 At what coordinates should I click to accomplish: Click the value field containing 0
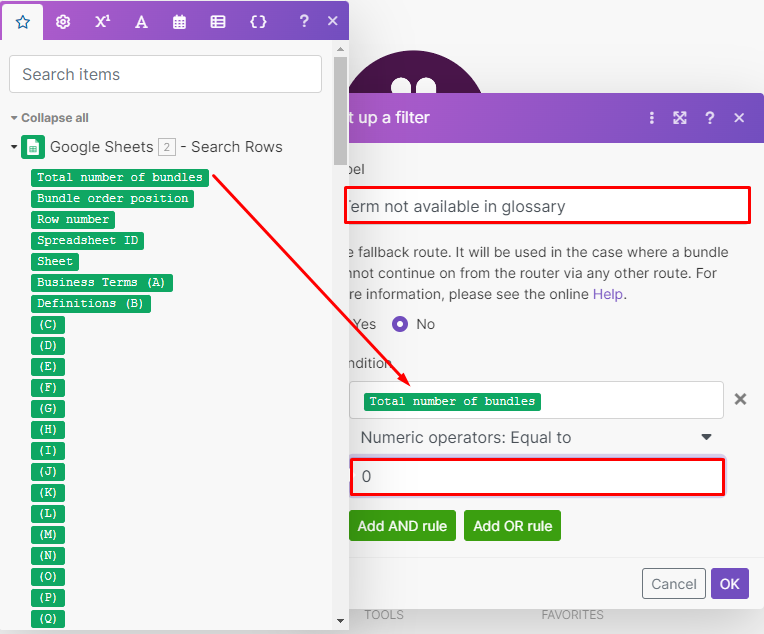[537, 476]
